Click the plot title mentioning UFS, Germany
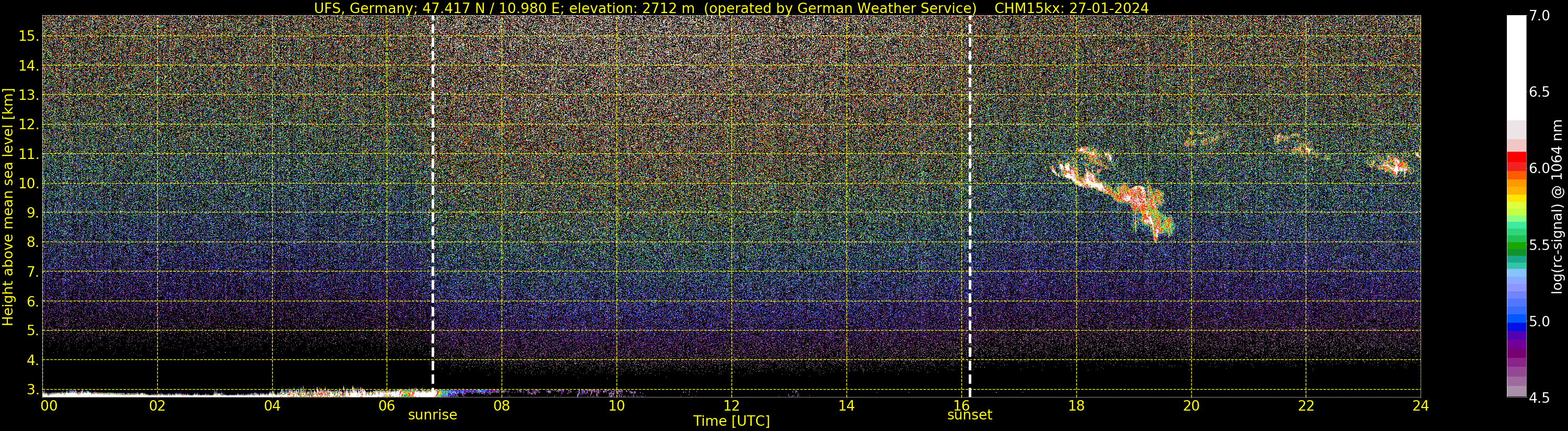This screenshot has width=1568, height=431. click(731, 8)
